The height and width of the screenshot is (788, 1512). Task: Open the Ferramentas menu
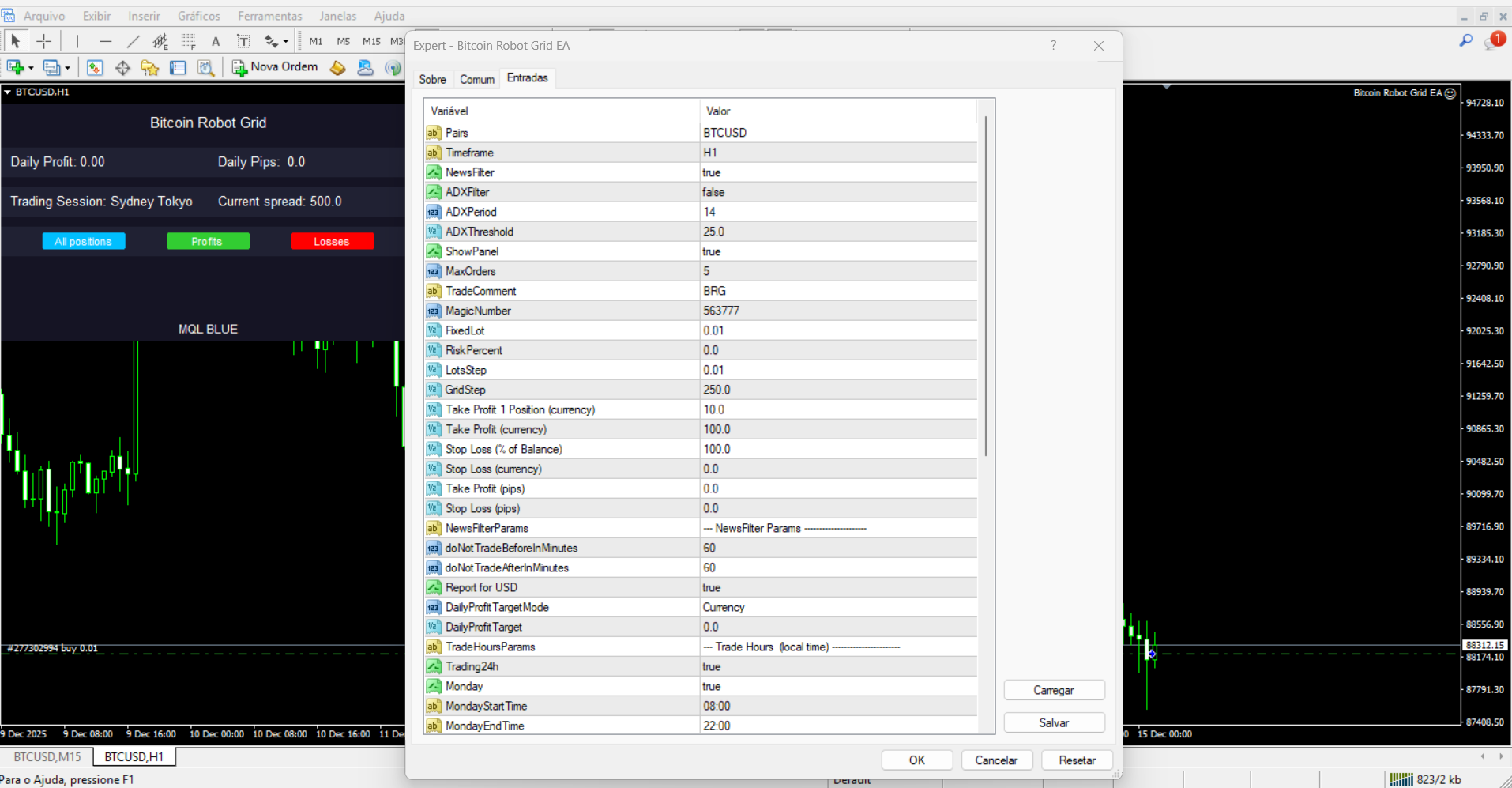(x=269, y=16)
